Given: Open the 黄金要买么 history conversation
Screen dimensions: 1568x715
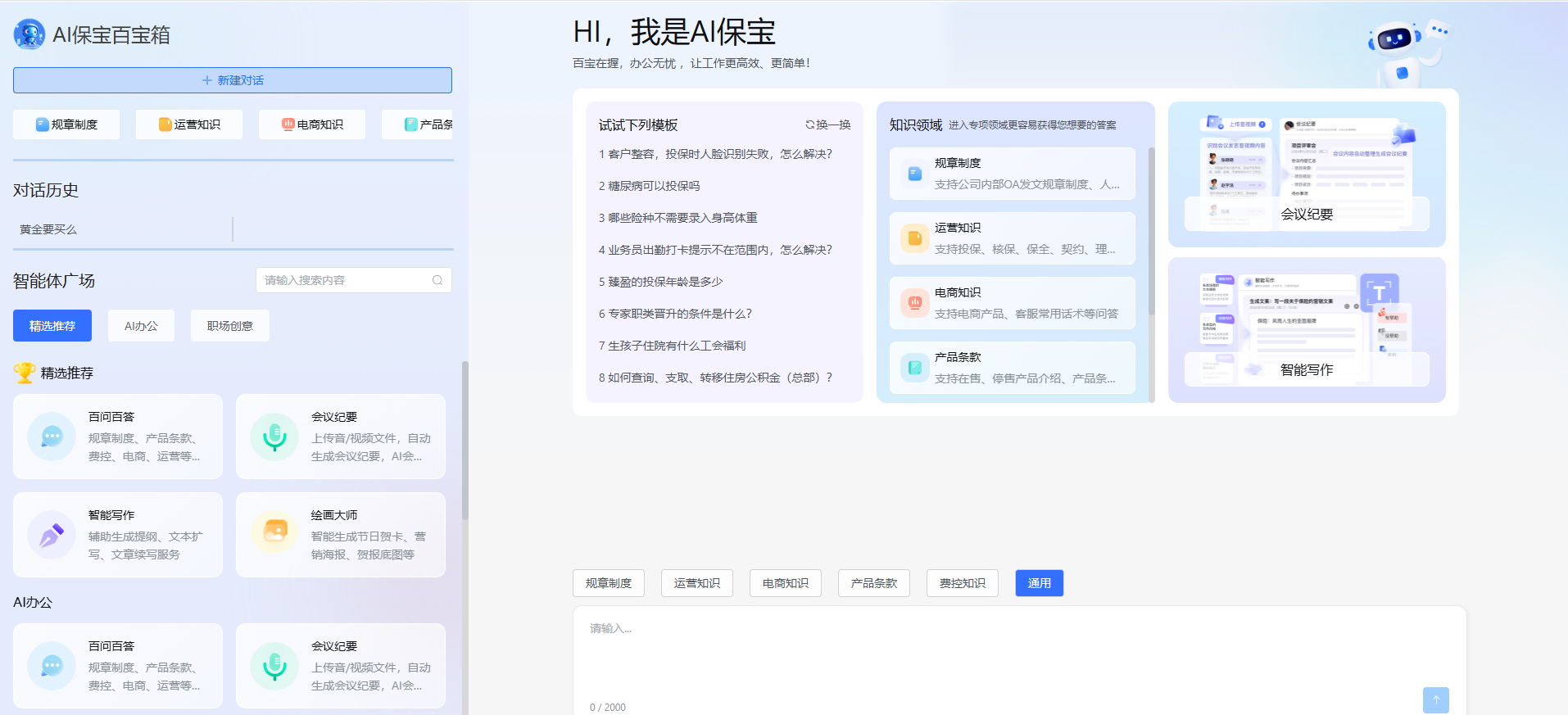Looking at the screenshot, I should [x=49, y=229].
